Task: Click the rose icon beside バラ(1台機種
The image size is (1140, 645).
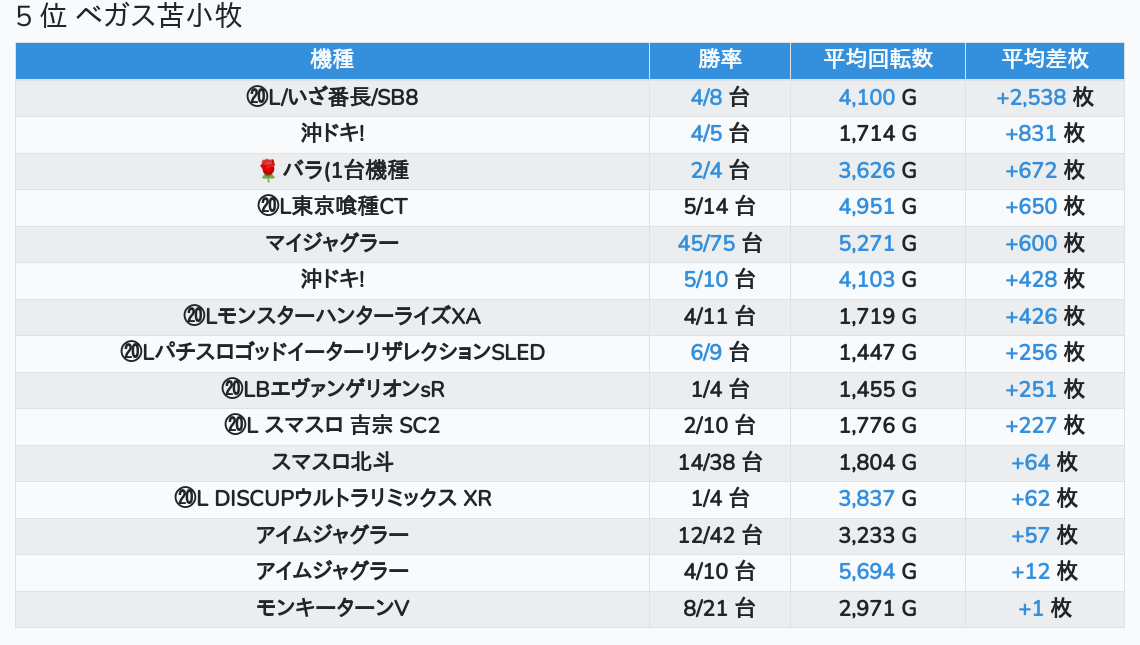Action: coord(268,170)
